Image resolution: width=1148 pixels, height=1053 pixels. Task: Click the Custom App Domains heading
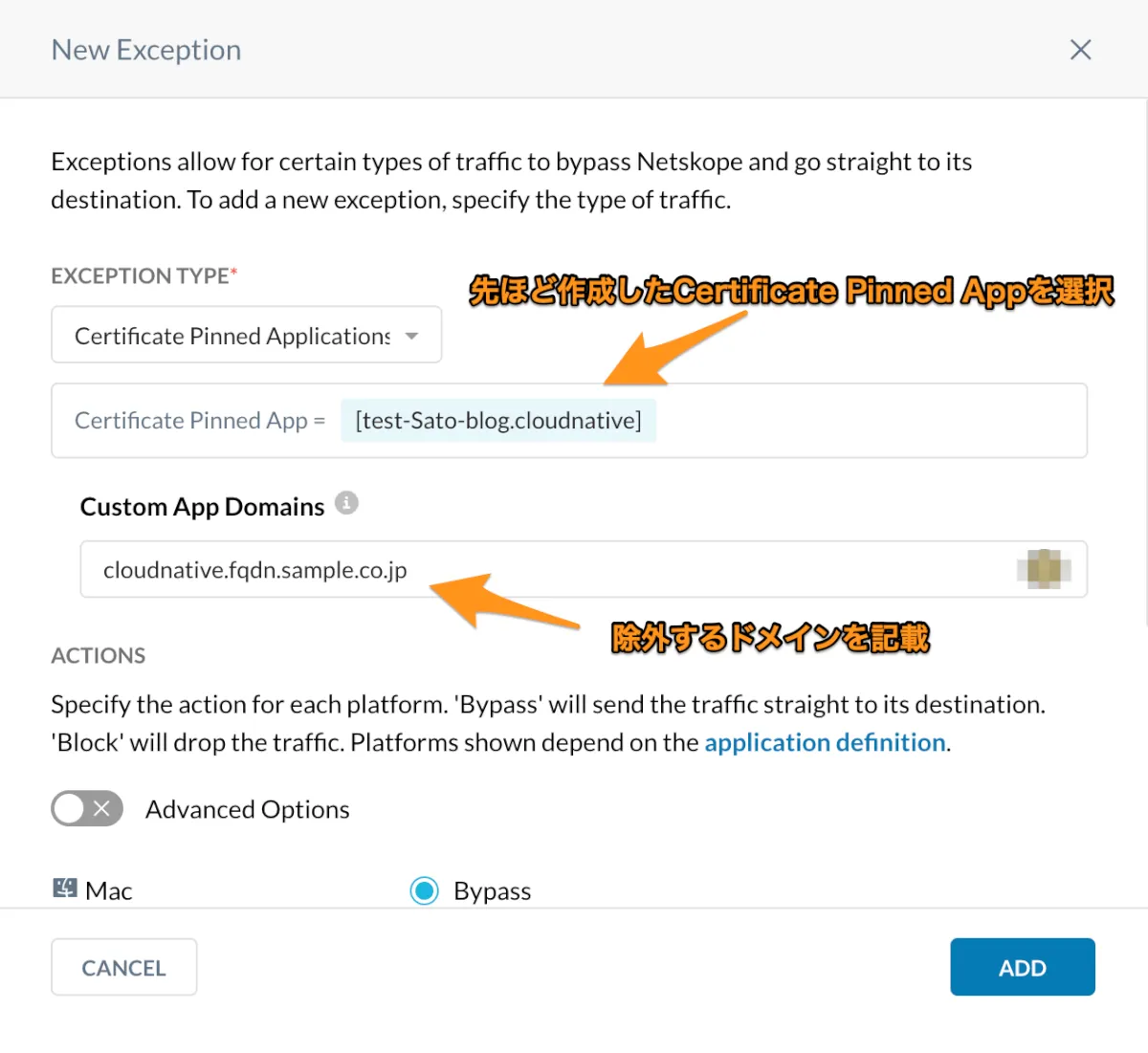tap(202, 507)
